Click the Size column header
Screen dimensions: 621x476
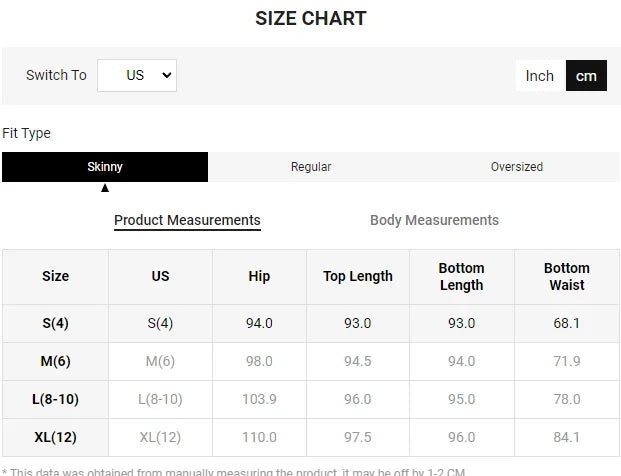(55, 277)
